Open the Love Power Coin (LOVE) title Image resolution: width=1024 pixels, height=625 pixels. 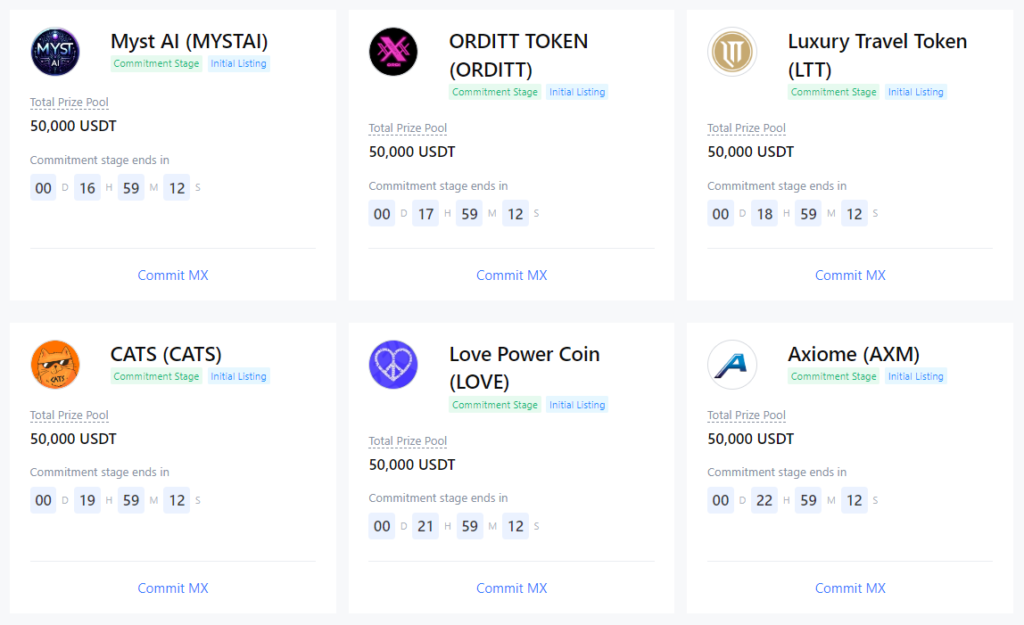pyautogui.click(x=524, y=367)
